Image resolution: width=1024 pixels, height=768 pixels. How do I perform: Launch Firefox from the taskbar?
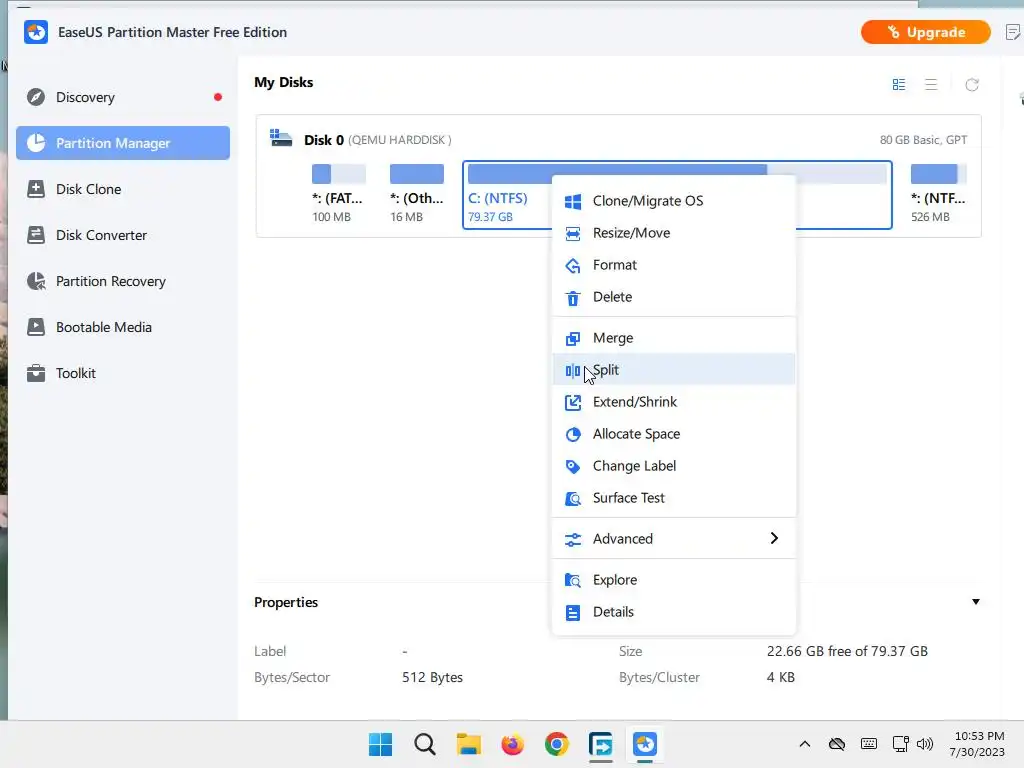pos(513,744)
